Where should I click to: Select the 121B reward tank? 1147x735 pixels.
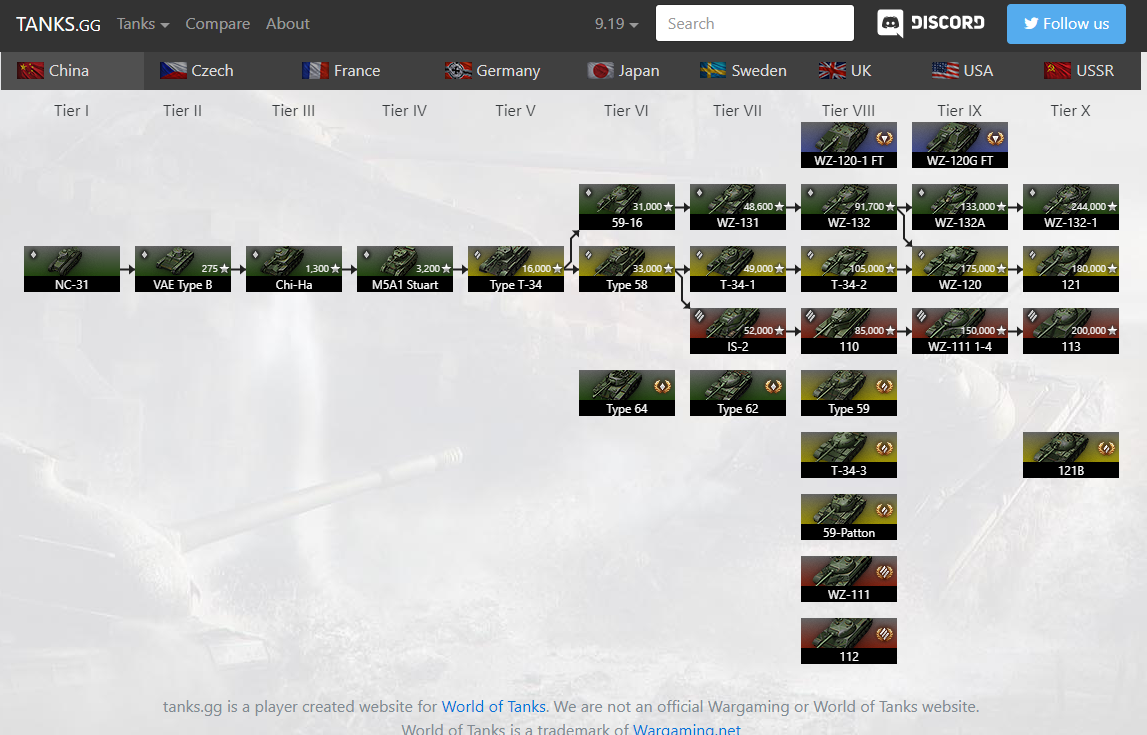click(1071, 455)
